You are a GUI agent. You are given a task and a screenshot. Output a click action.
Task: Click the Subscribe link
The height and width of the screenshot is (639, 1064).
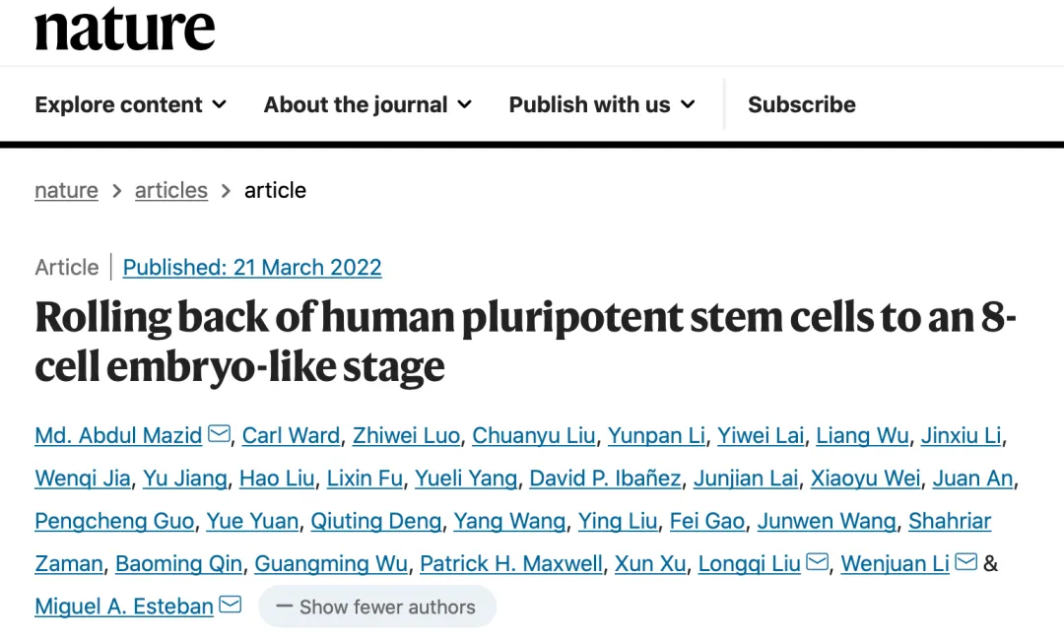[x=801, y=104]
